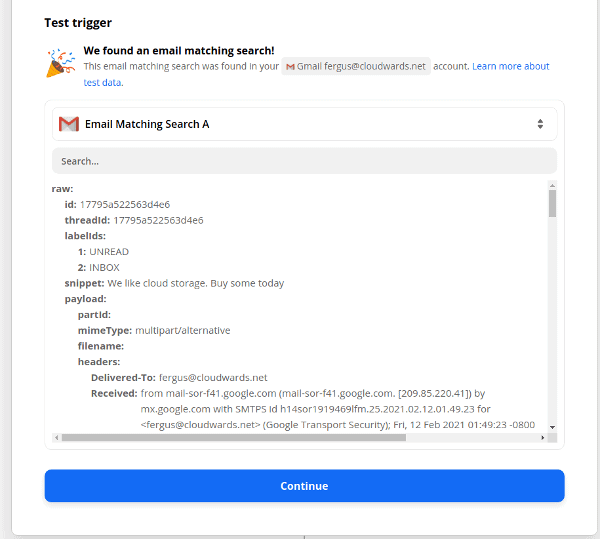The height and width of the screenshot is (539, 600).
Task: Click the Continue button
Action: (305, 486)
